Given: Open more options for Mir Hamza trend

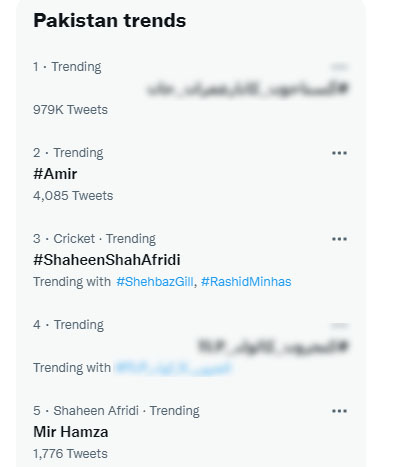Looking at the screenshot, I should click(x=339, y=411).
